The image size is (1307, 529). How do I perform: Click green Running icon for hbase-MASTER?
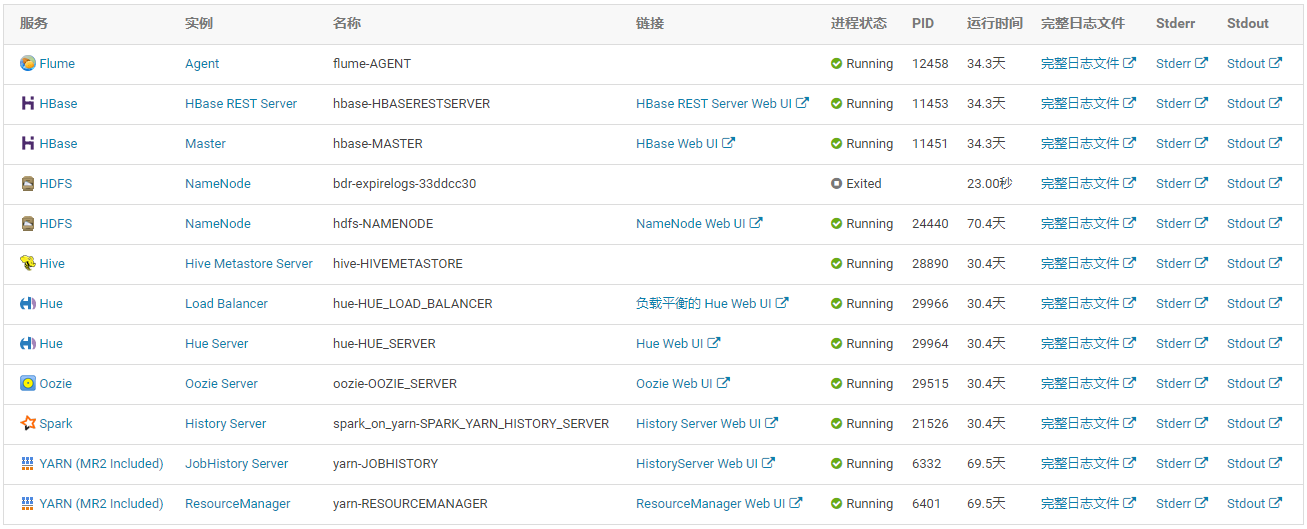(837, 143)
